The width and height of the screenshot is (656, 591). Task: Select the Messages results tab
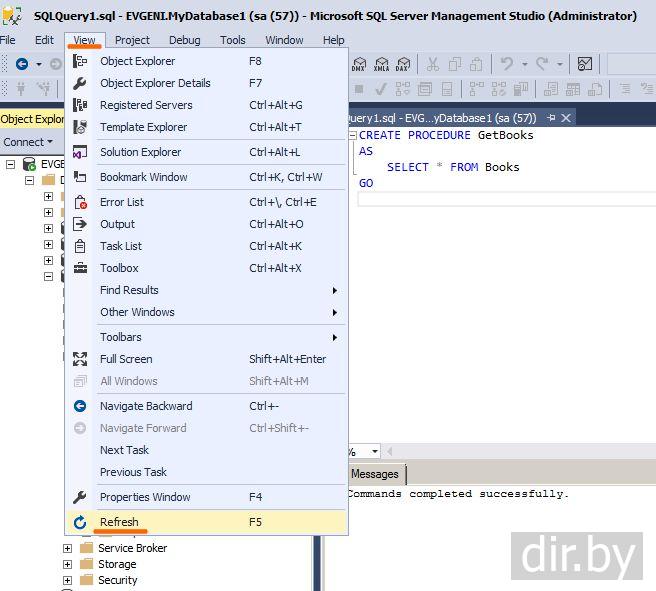pos(375,474)
